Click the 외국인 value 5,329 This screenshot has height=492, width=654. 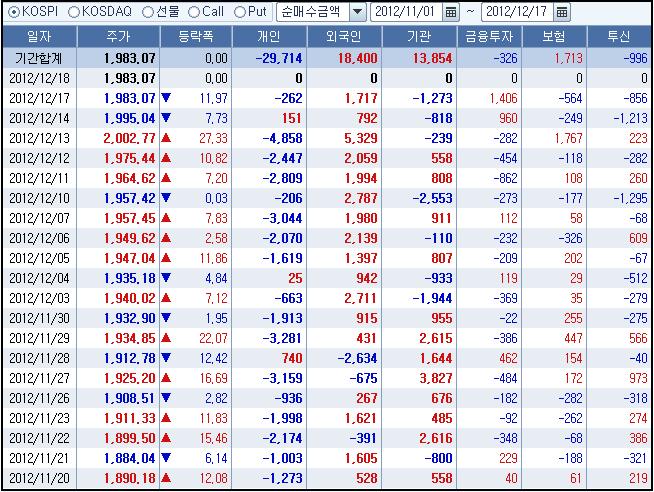(361, 138)
